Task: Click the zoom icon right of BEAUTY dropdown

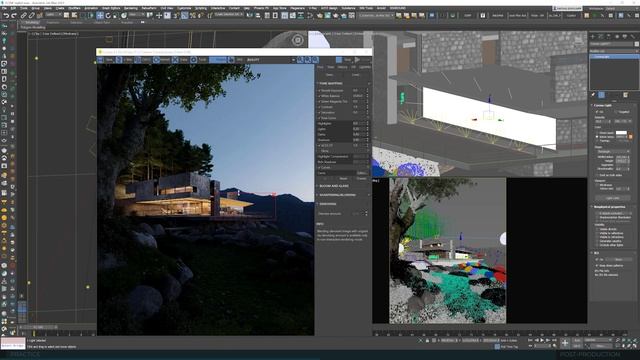Action: pyautogui.click(x=300, y=60)
